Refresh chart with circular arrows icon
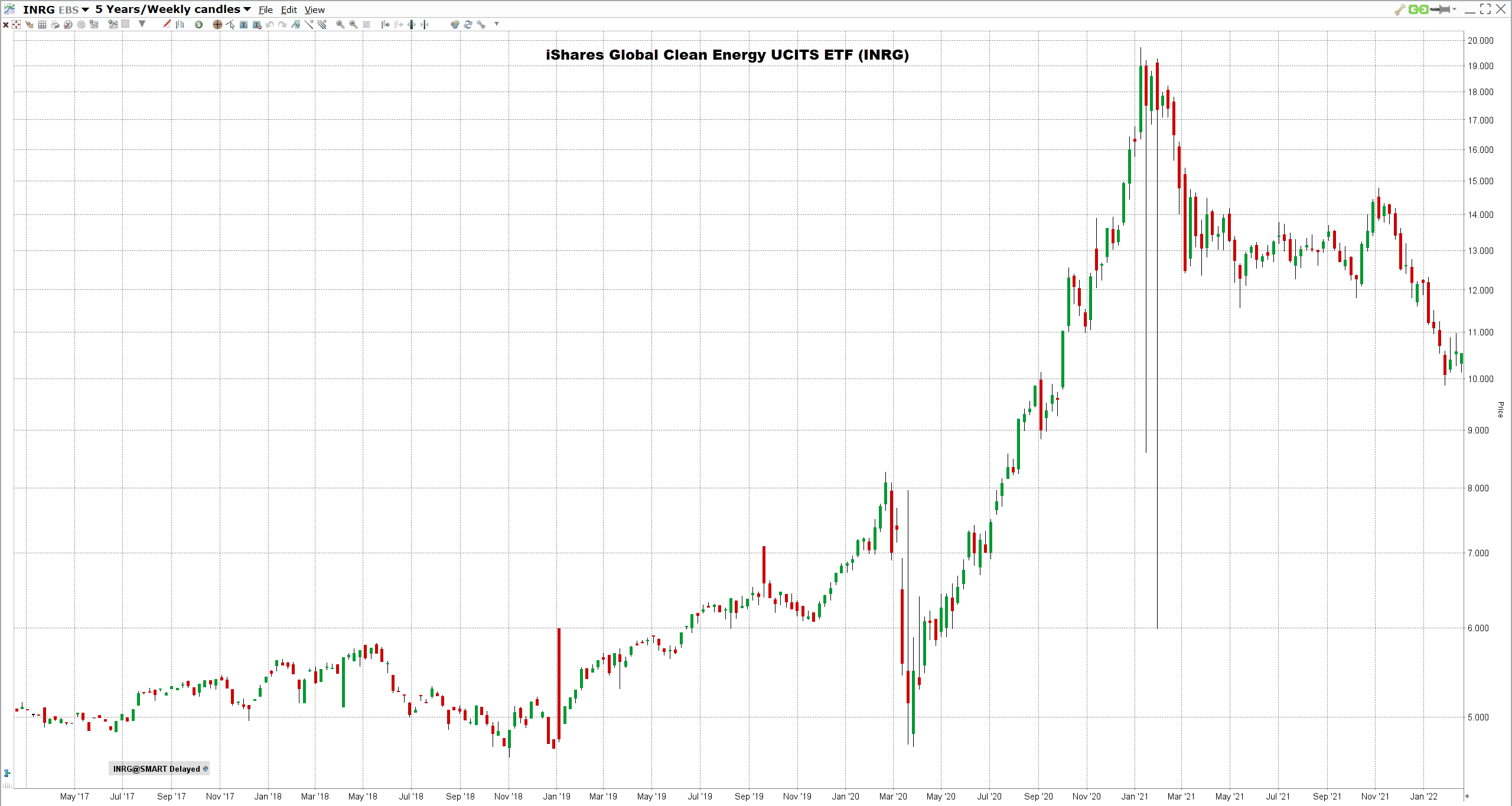The width and height of the screenshot is (1512, 806). pos(468,25)
